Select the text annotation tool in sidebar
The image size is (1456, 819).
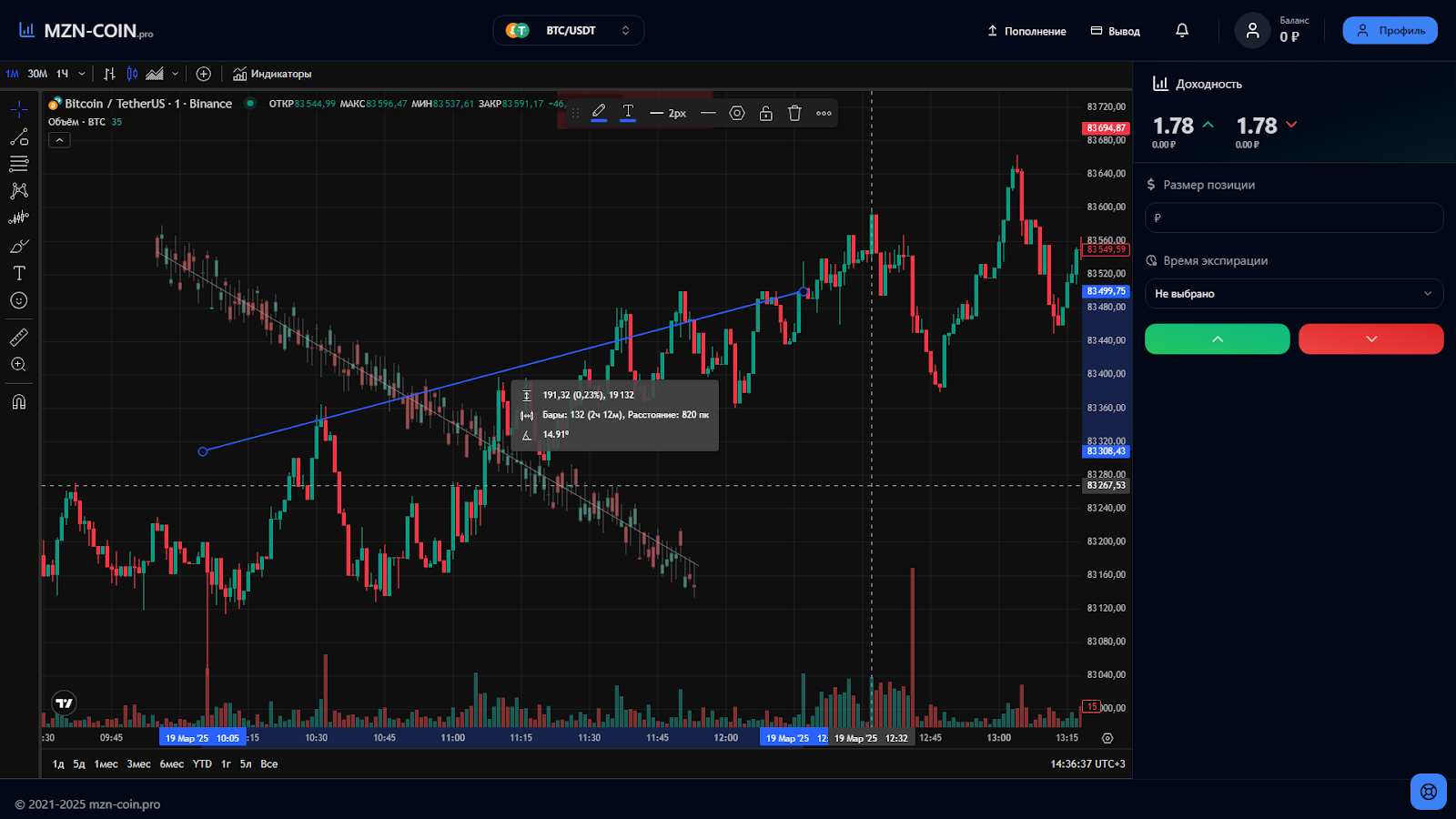click(19, 273)
